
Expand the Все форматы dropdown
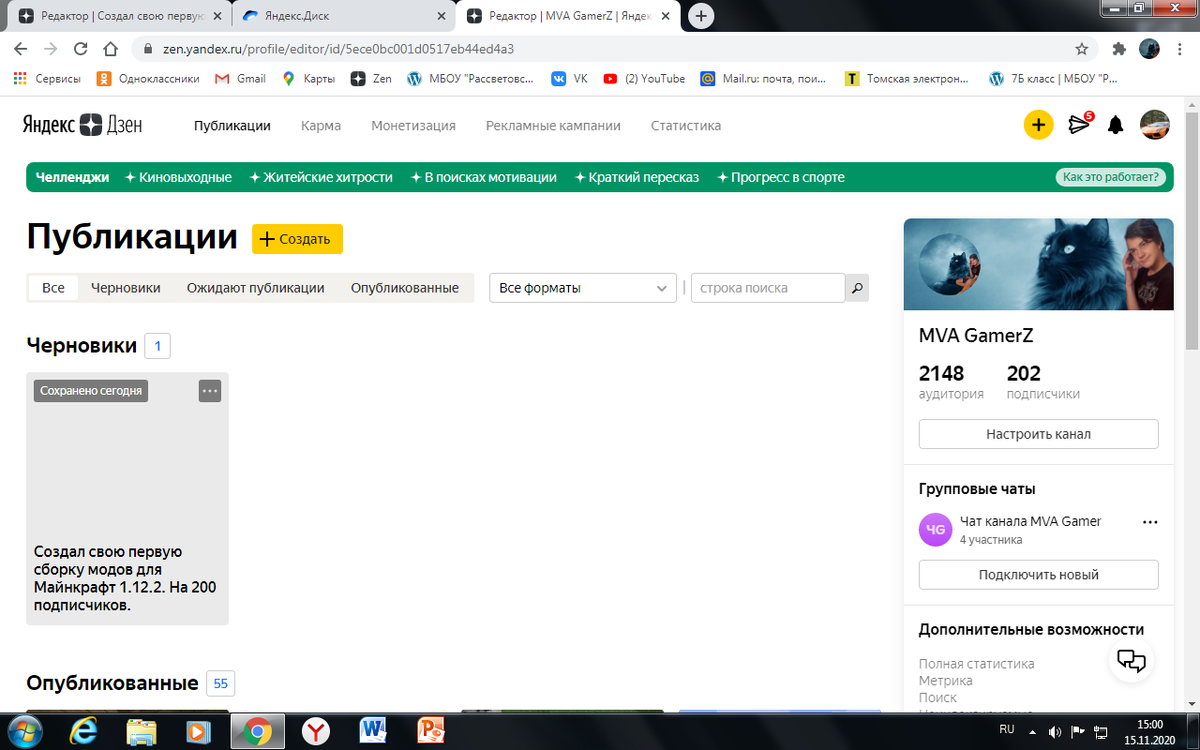tap(583, 288)
